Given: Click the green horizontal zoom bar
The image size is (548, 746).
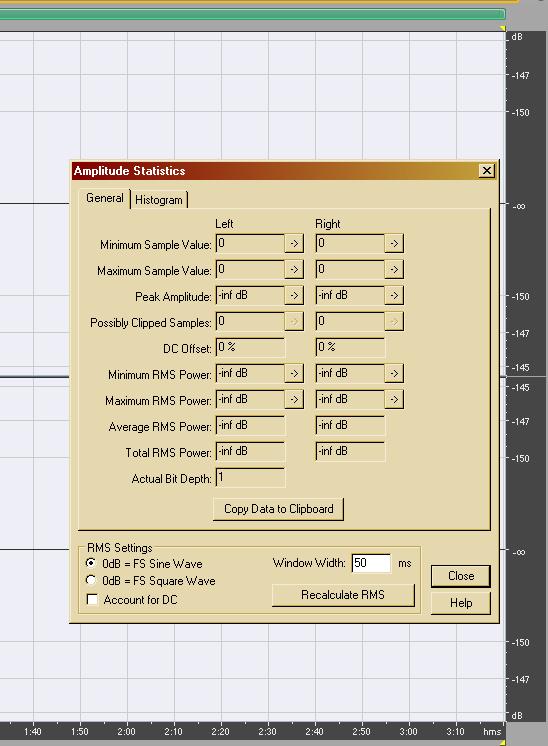Looking at the screenshot, I should coord(252,13).
